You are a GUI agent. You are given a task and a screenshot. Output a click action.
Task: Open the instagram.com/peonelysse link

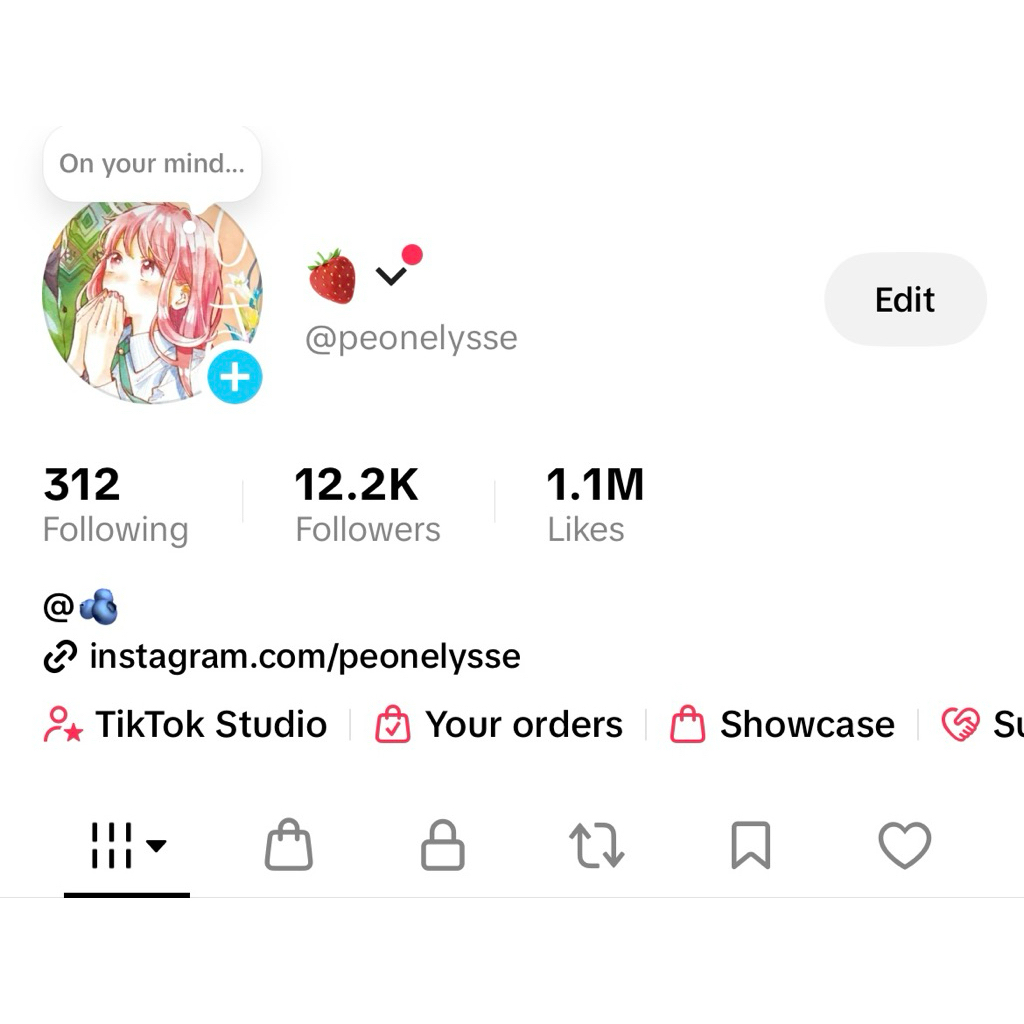coord(305,656)
